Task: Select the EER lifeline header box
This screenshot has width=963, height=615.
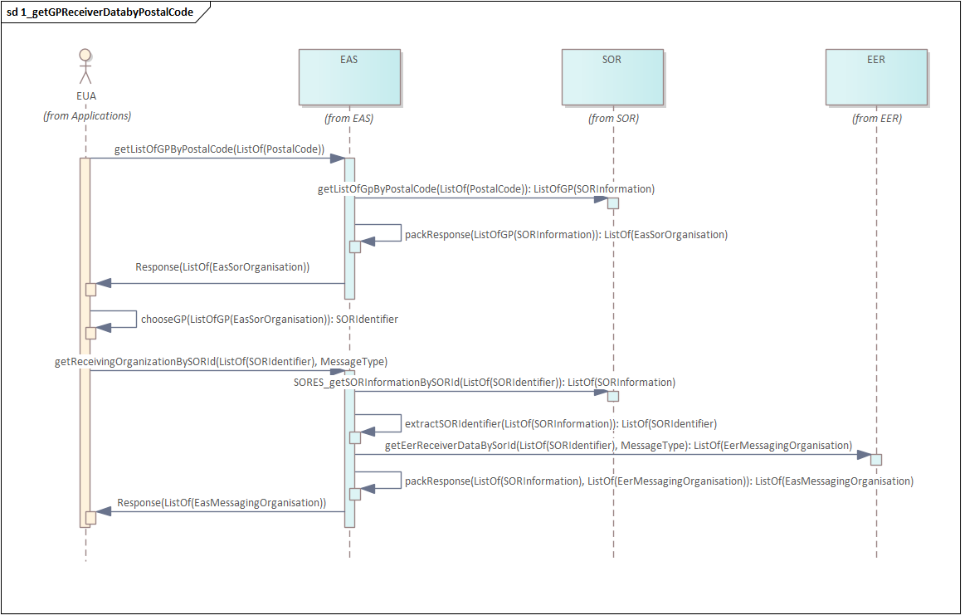Action: point(875,77)
